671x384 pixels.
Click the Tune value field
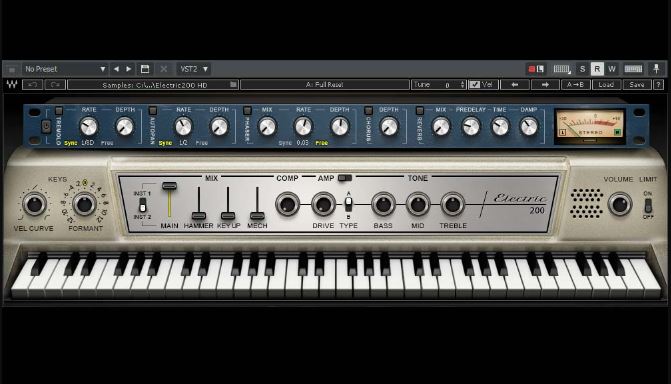click(x=439, y=85)
